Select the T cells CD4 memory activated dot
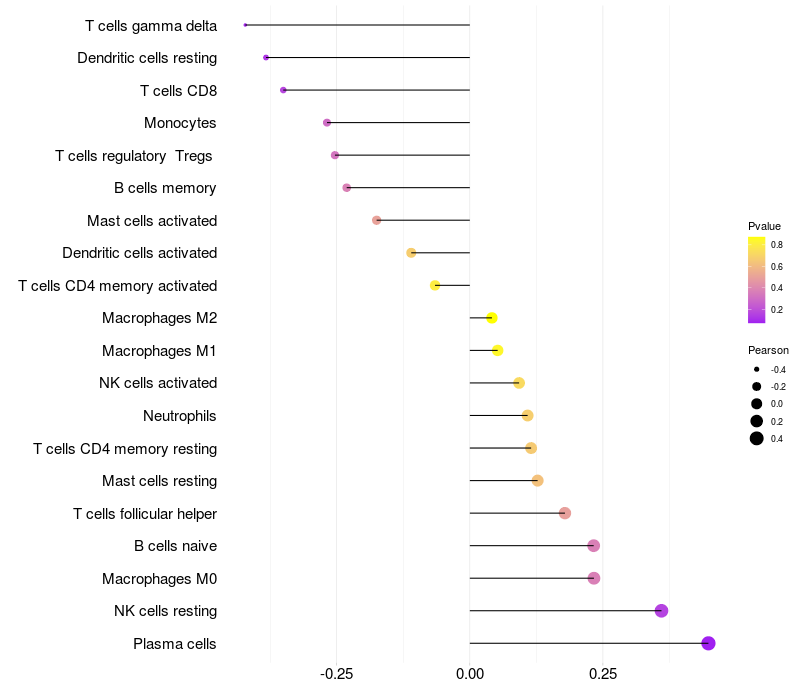800x700 pixels. click(x=435, y=285)
